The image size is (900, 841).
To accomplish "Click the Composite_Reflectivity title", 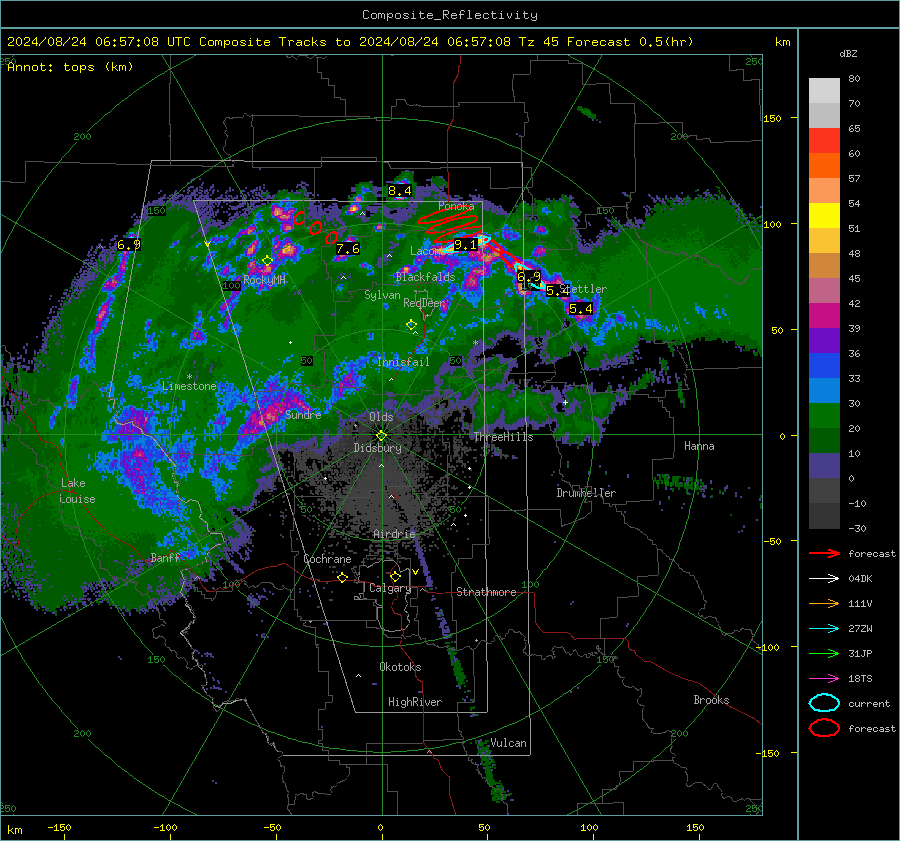I will click(450, 15).
